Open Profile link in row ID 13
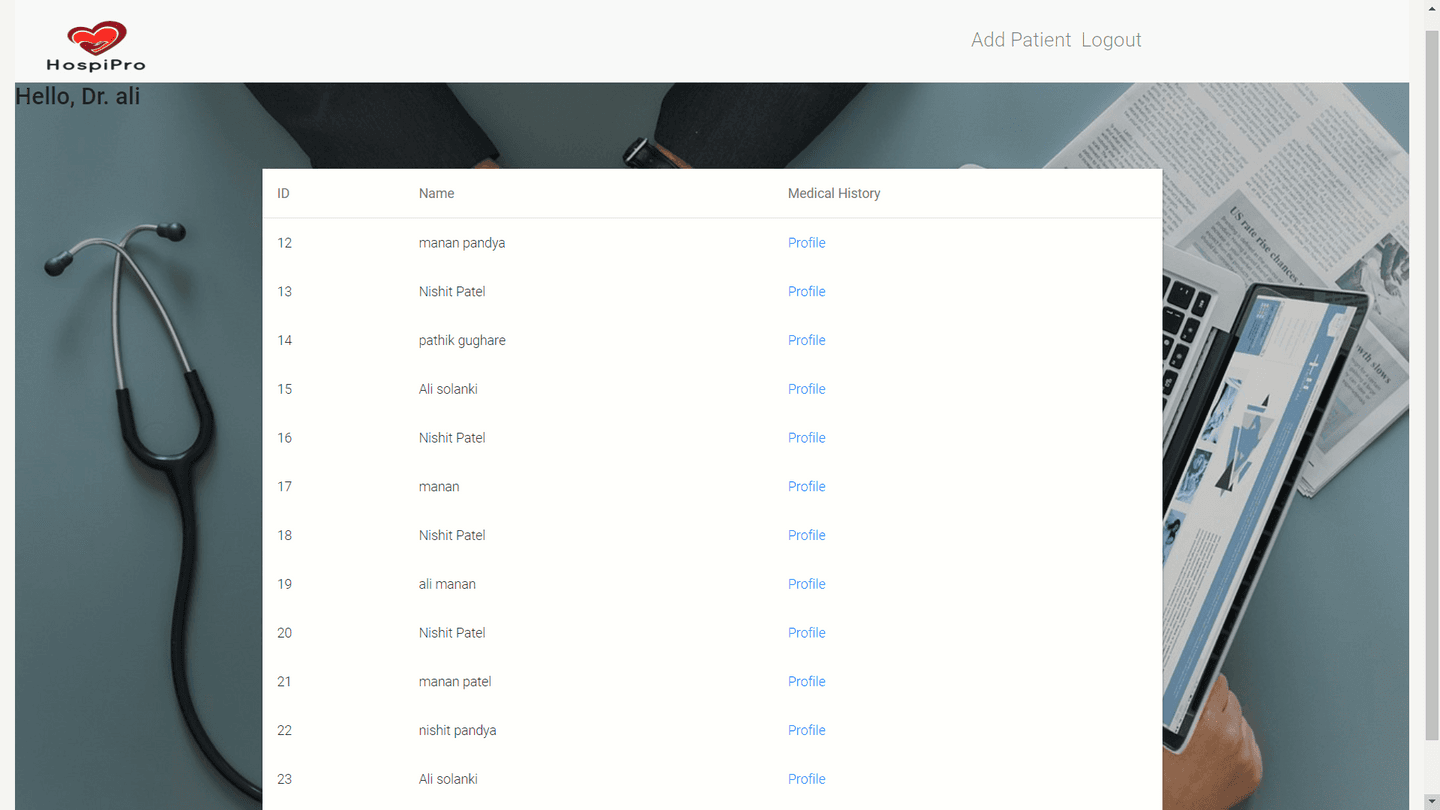1440x810 pixels. tap(806, 292)
